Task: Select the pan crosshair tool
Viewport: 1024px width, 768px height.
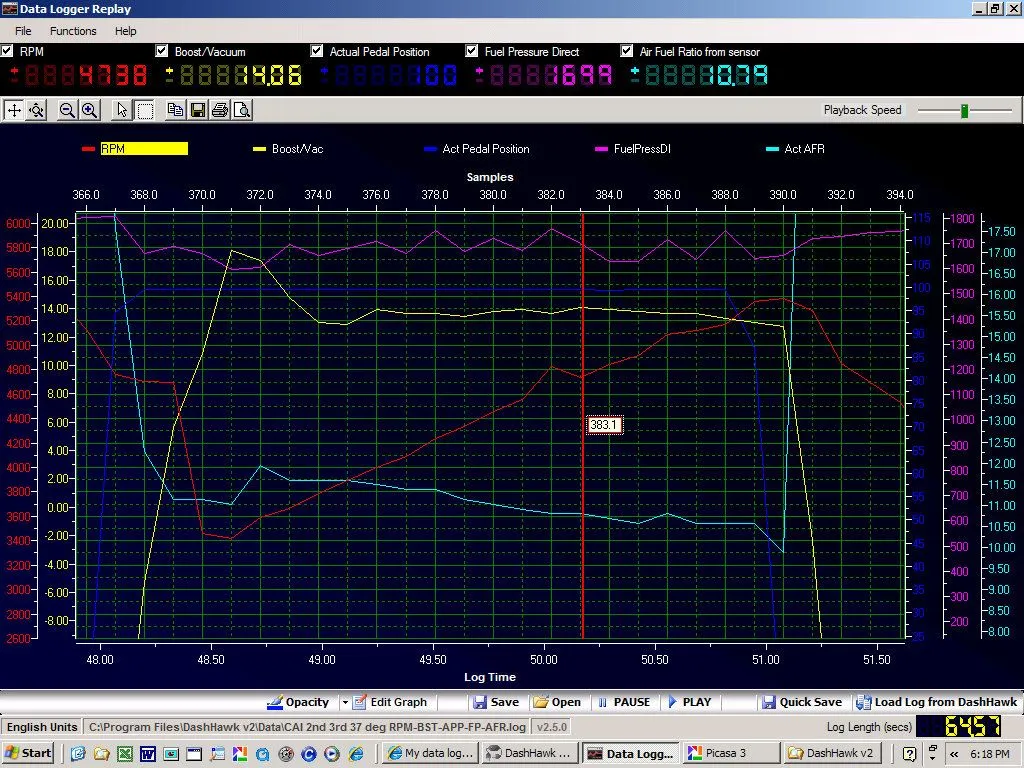Action: (x=14, y=110)
